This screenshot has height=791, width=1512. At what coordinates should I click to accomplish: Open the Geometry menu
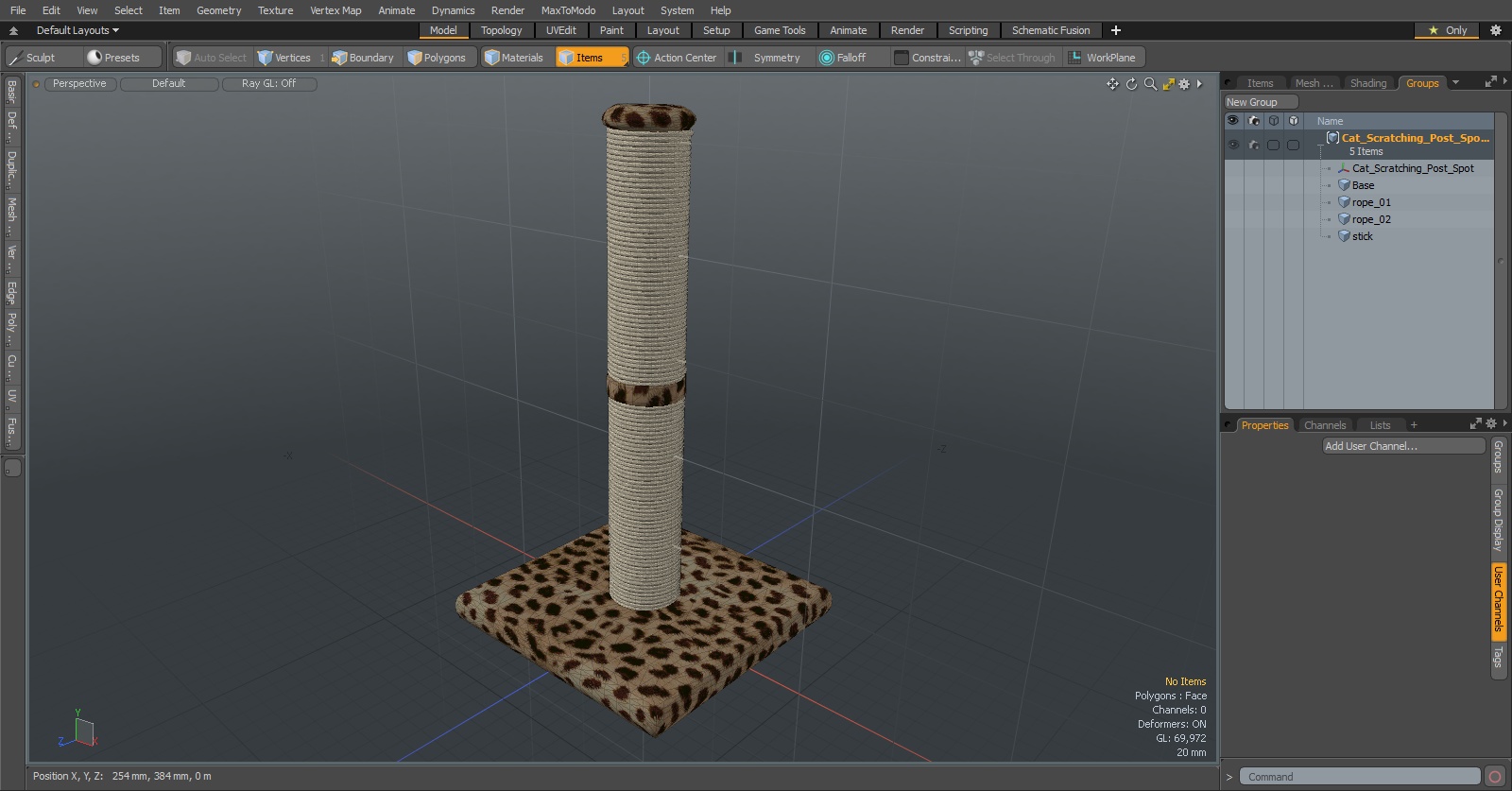tap(218, 10)
